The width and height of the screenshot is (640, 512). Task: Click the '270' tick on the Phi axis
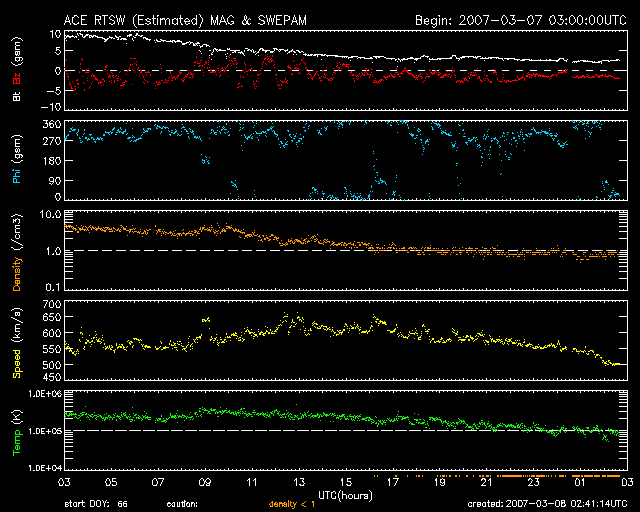coord(52,141)
